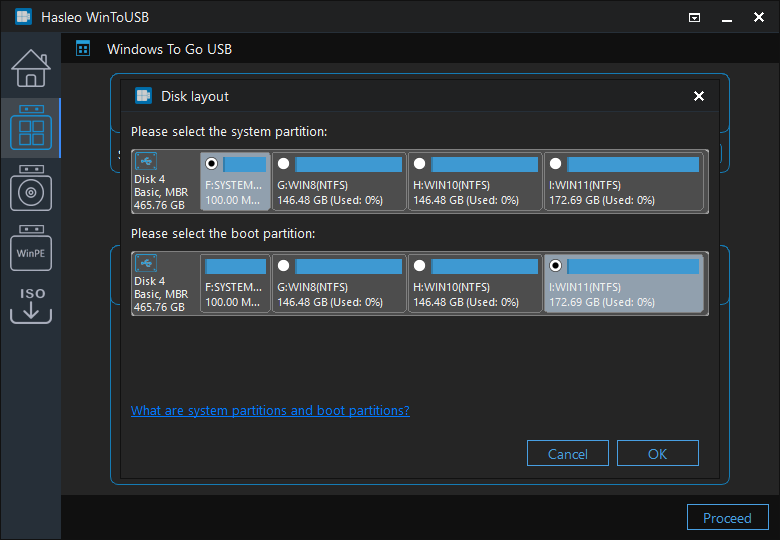Open Windows To Go USB sidebar icon
The height and width of the screenshot is (540, 780).
coord(31,128)
